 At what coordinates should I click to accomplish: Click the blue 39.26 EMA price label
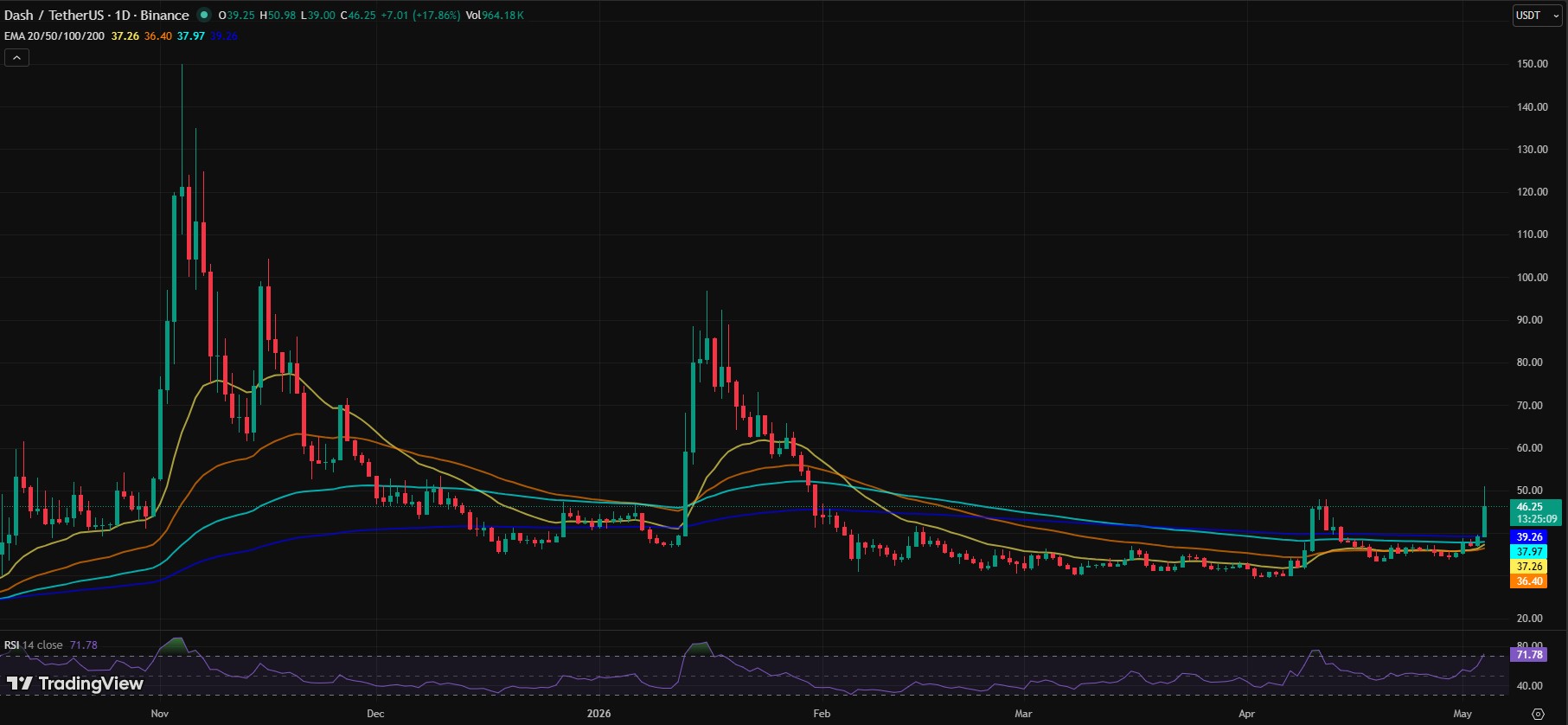pos(1529,537)
